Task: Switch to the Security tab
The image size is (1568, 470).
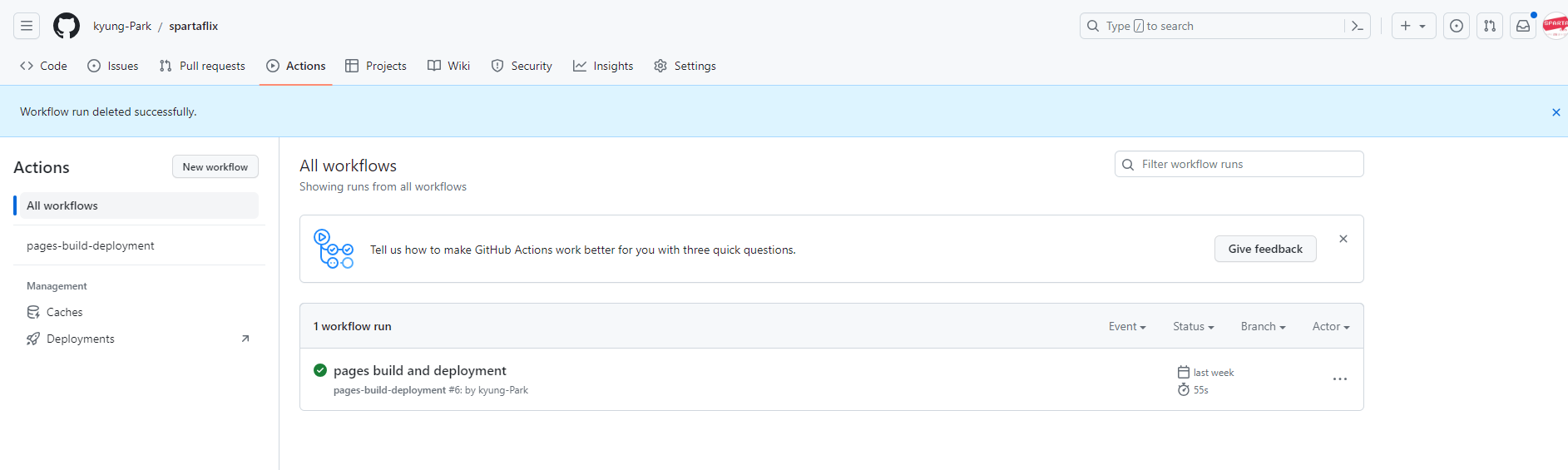Action: (x=522, y=66)
